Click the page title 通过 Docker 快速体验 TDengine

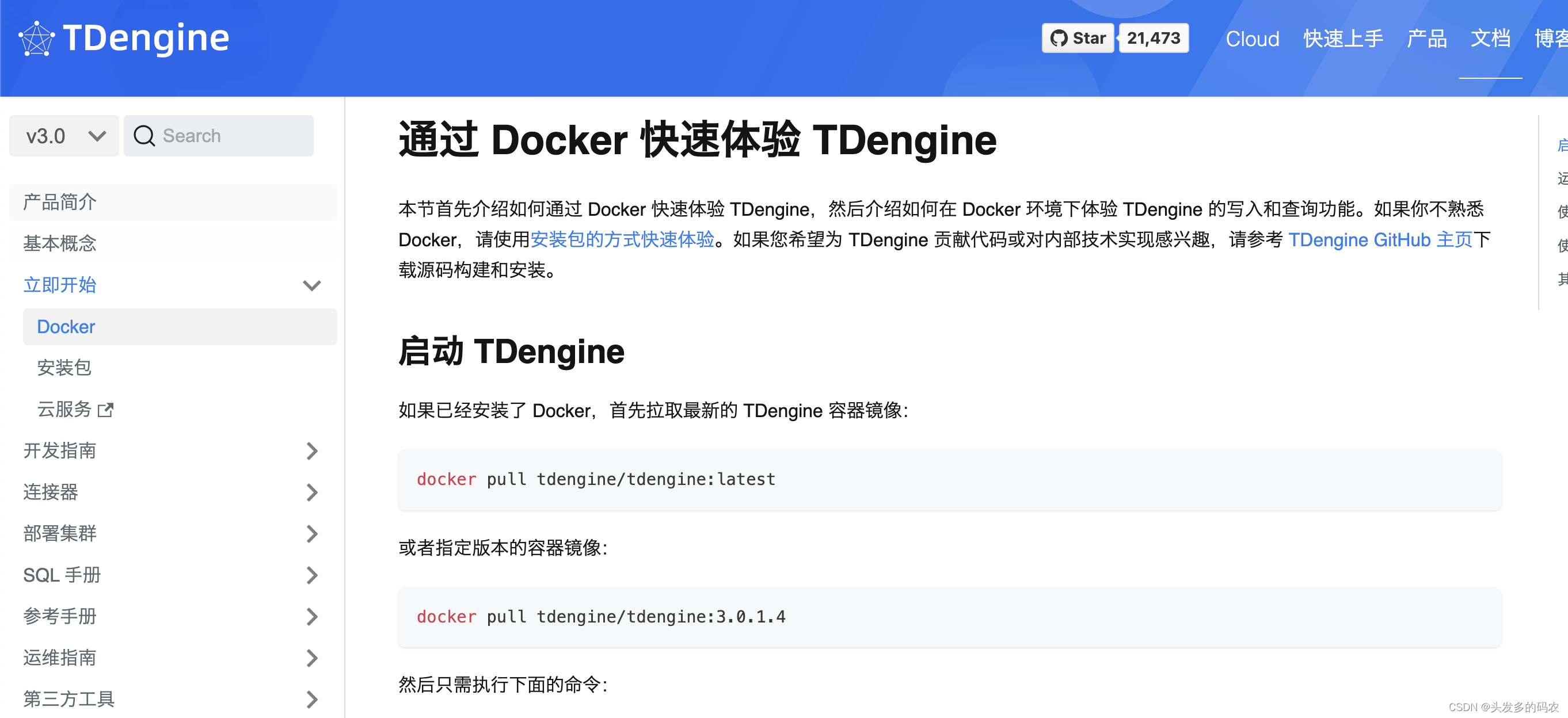(698, 140)
